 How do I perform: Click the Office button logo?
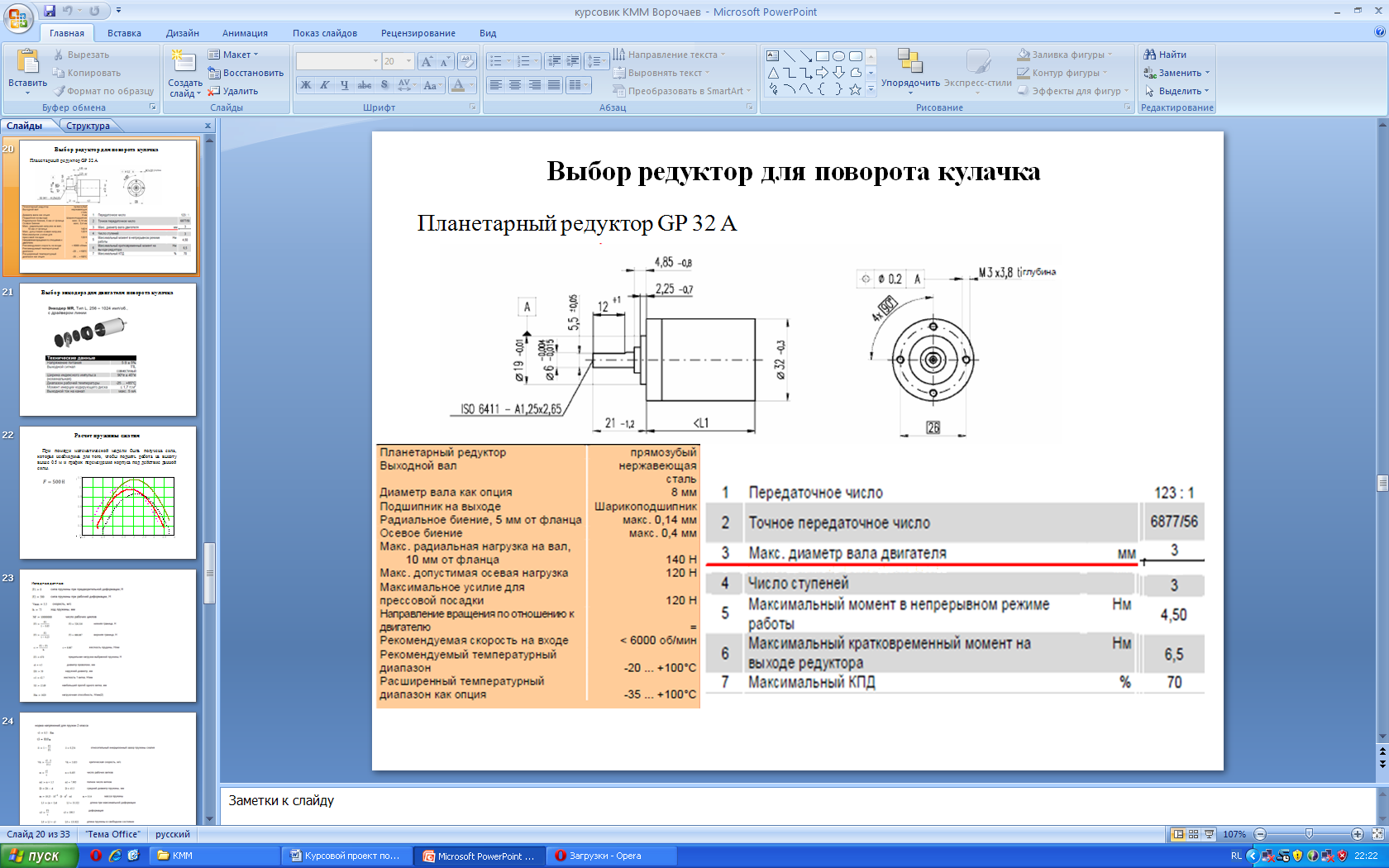pyautogui.click(x=18, y=17)
